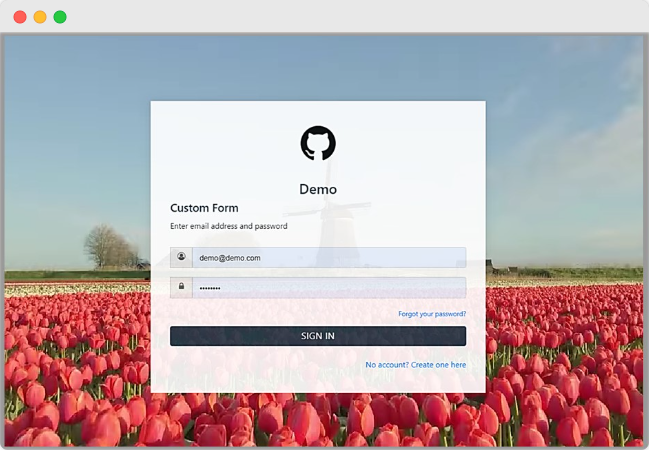Click the "Enter email address and password" text

tap(228, 226)
